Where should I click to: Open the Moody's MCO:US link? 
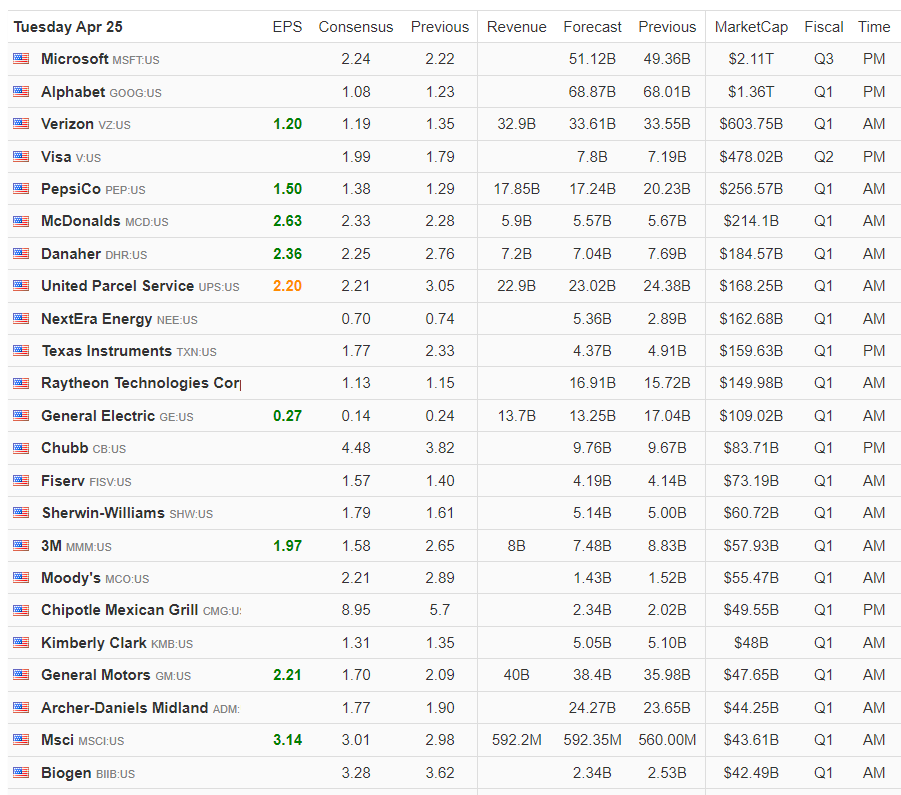(x=95, y=578)
